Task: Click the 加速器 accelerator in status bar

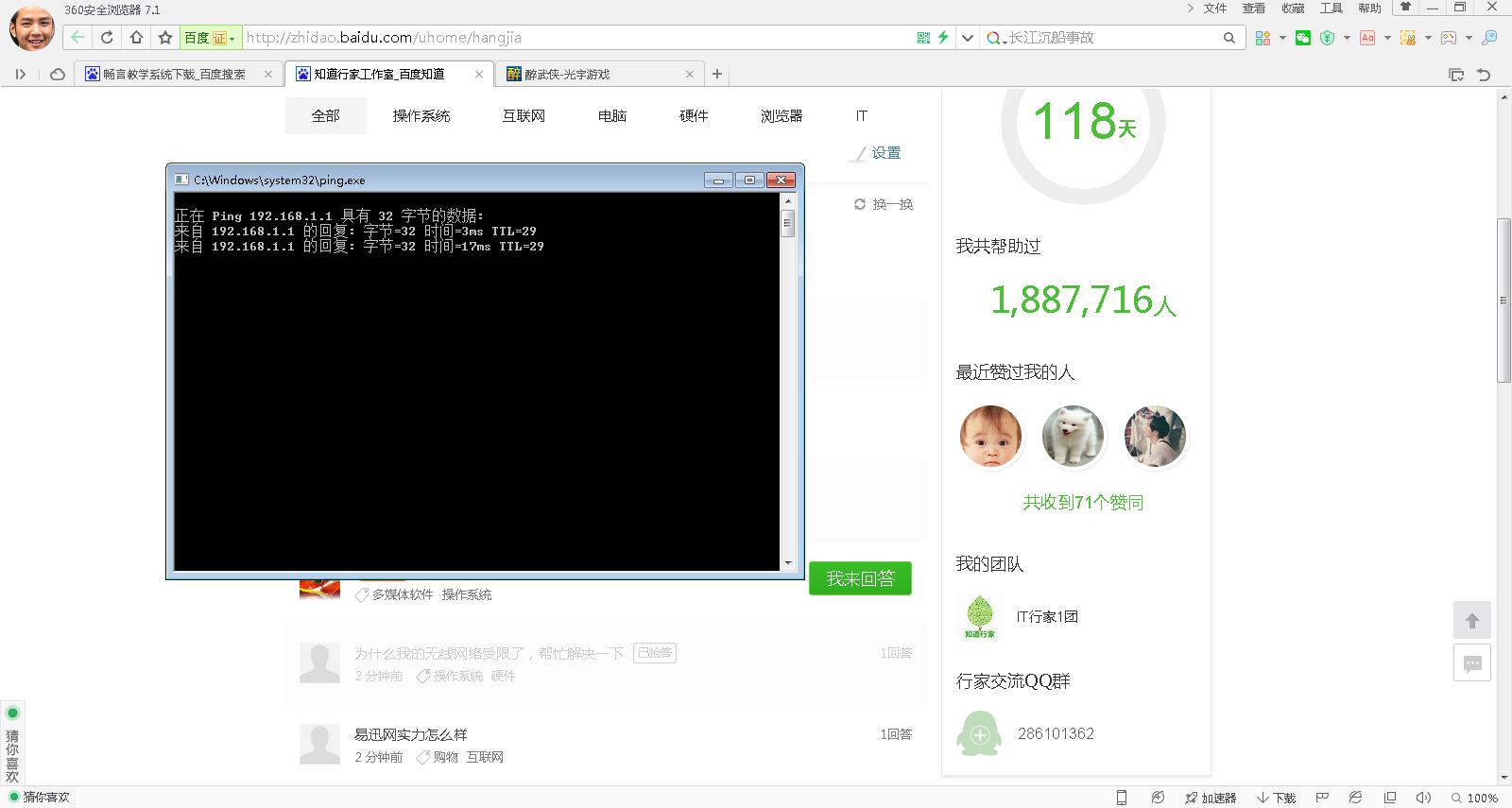Action: click(x=1211, y=798)
